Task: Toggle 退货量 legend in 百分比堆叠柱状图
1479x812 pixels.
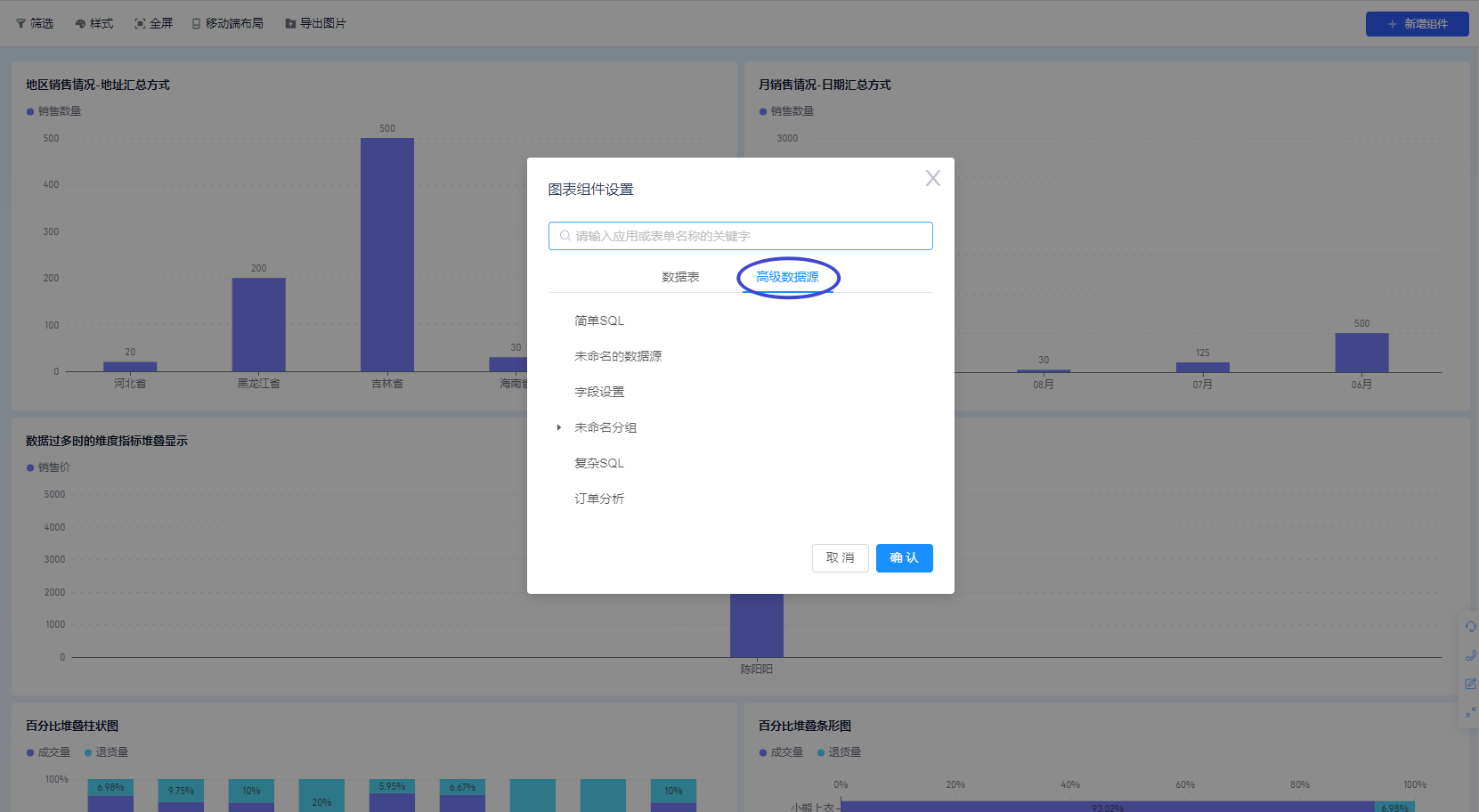Action: pos(106,752)
